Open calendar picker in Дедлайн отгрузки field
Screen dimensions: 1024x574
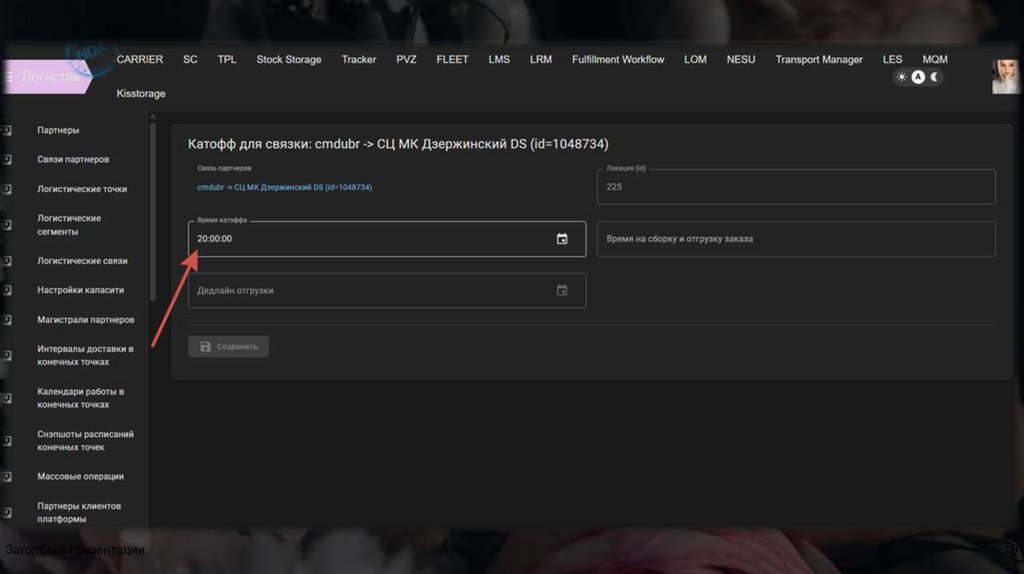click(562, 290)
